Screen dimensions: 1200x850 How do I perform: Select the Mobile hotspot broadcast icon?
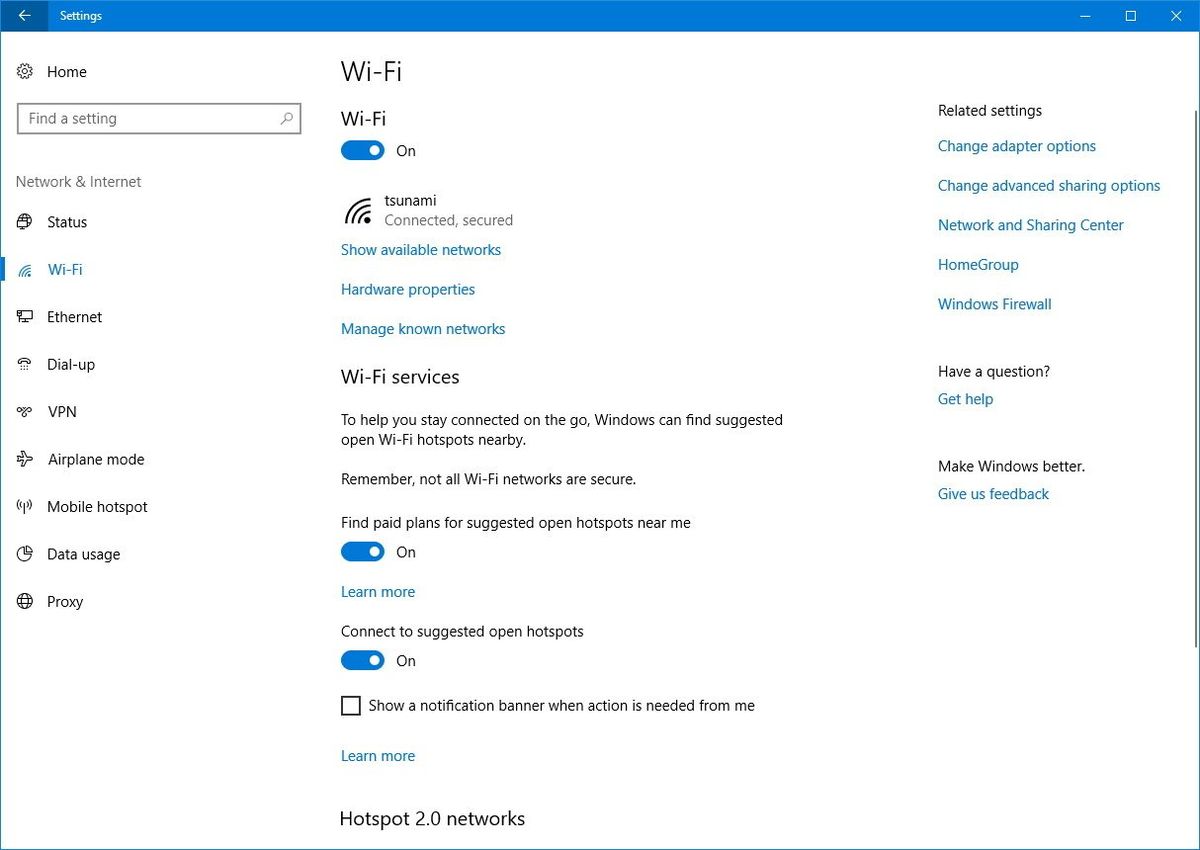click(x=24, y=507)
